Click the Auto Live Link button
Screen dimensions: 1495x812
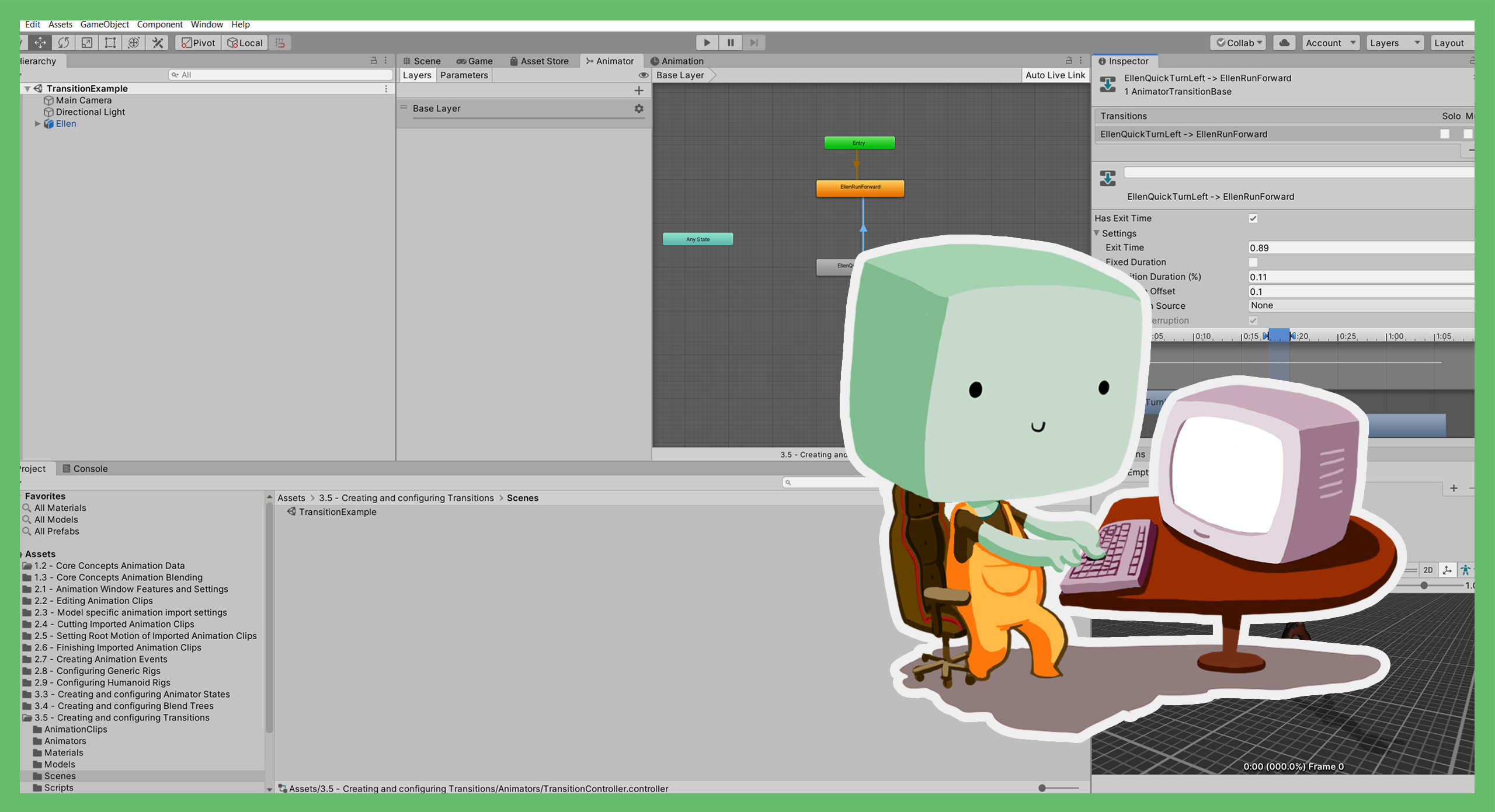point(1055,75)
